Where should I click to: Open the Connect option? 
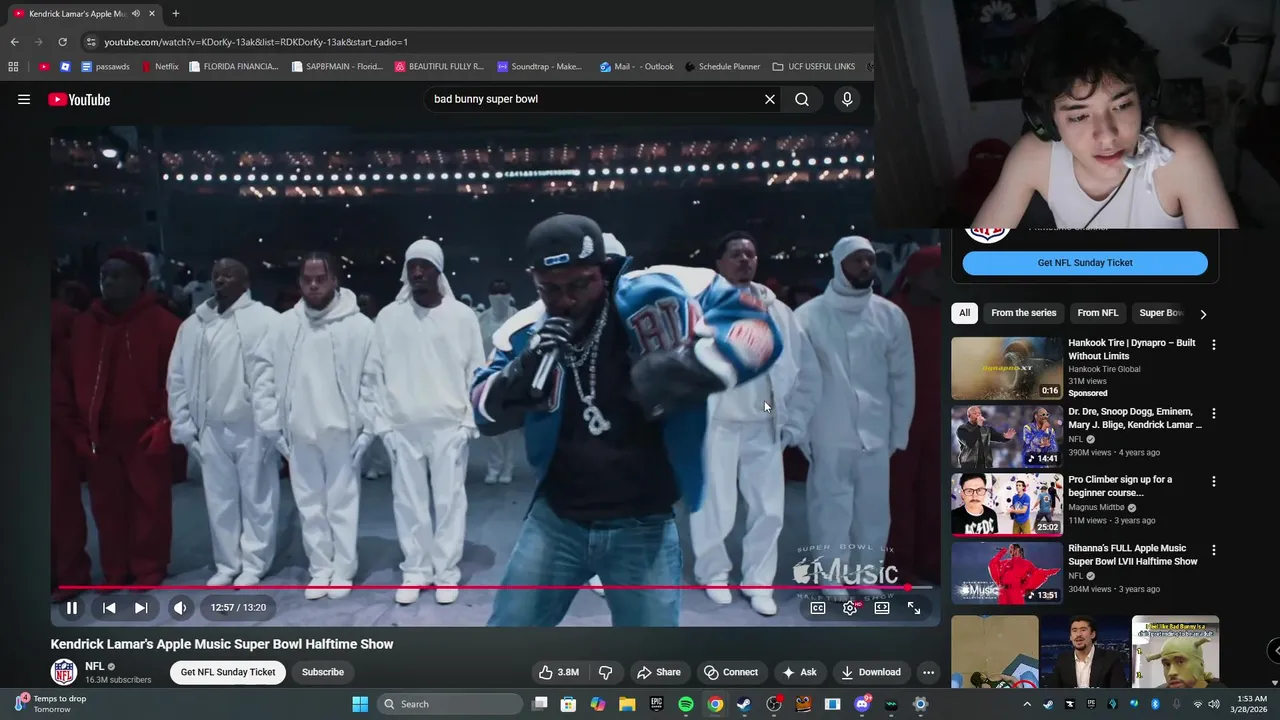tap(731, 672)
